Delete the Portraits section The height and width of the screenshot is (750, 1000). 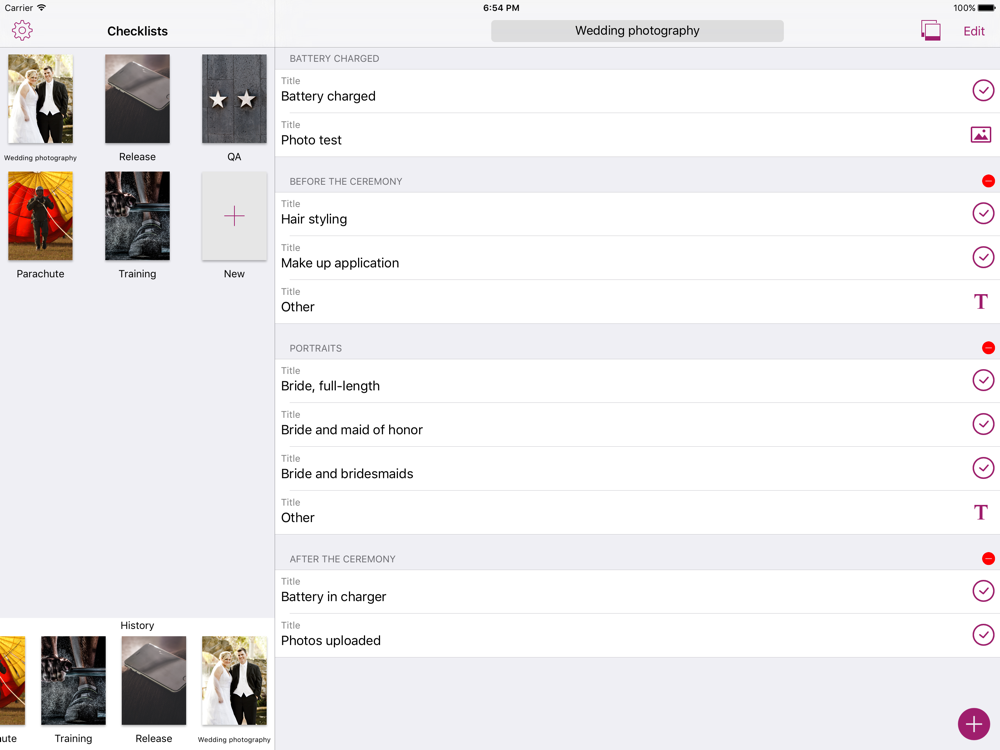[988, 348]
